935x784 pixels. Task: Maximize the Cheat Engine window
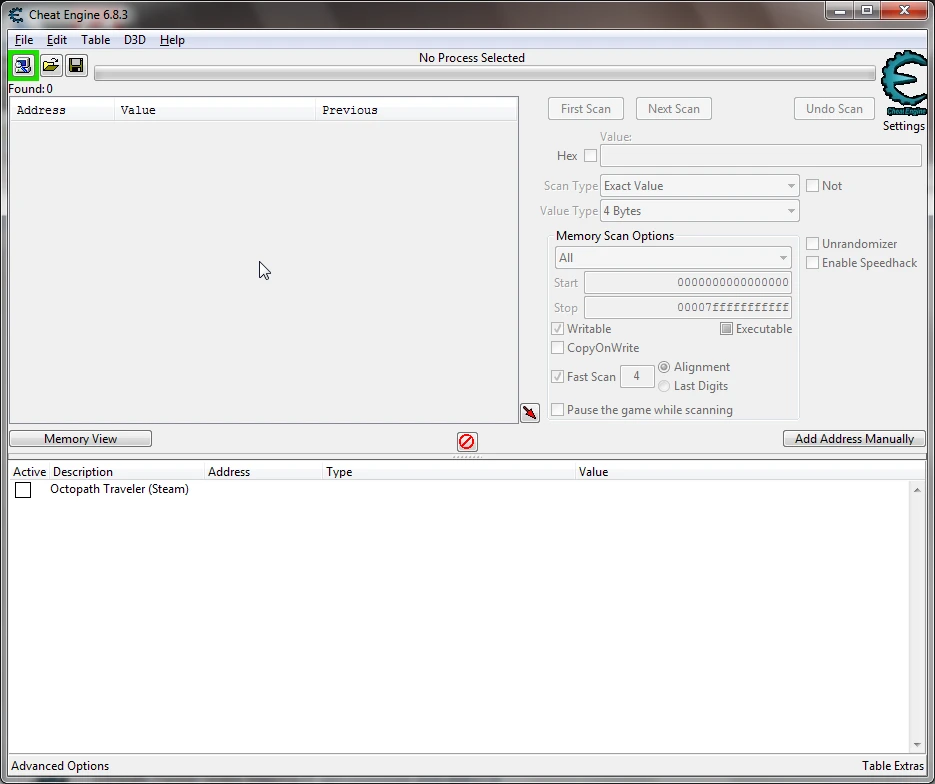(x=867, y=11)
